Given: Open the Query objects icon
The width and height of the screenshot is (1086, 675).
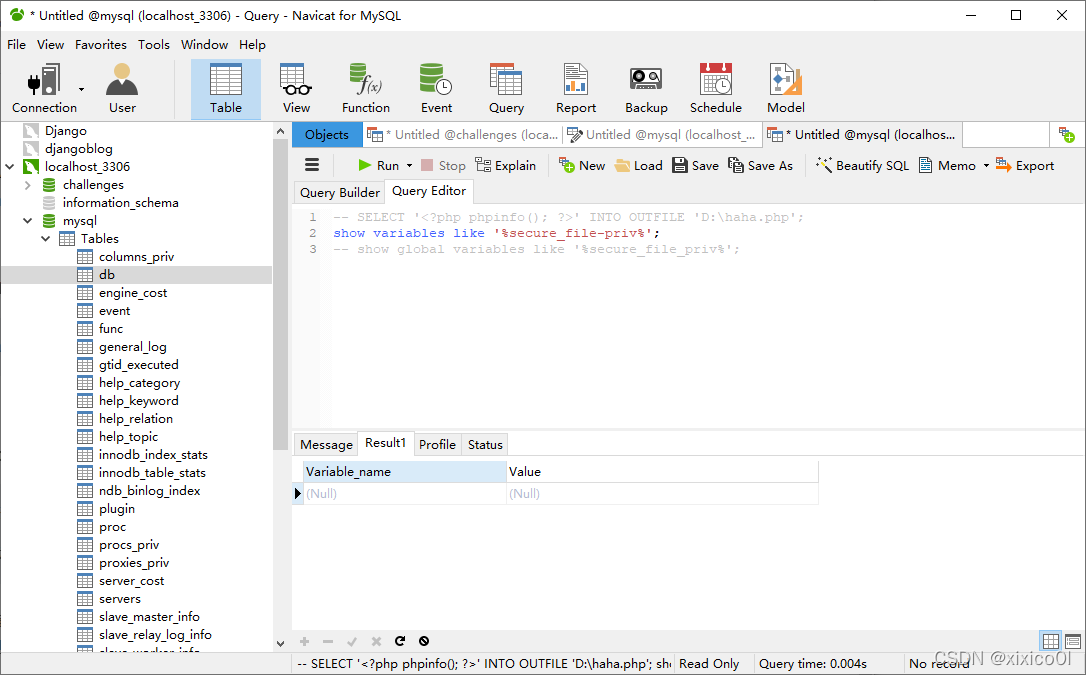Looking at the screenshot, I should [506, 89].
